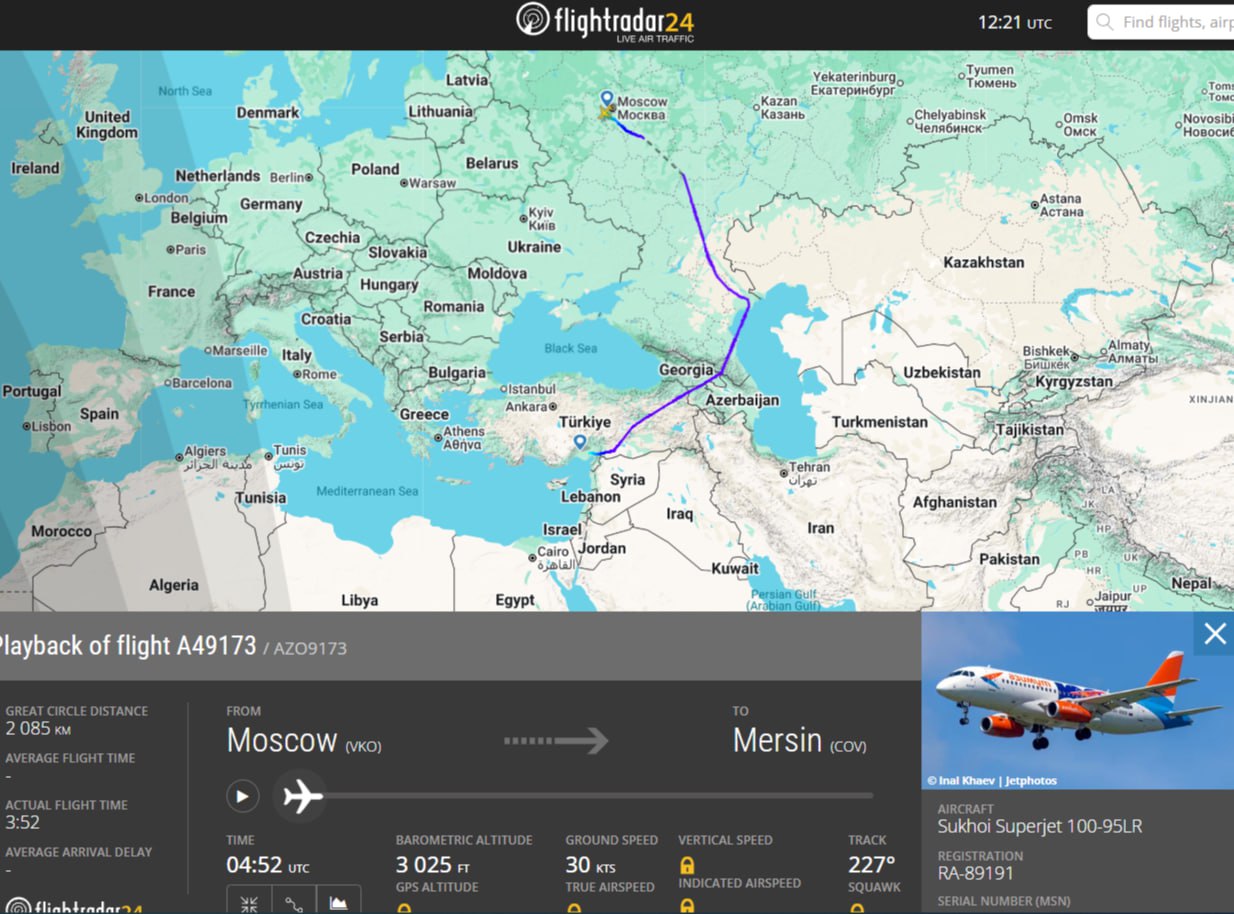Click registration RA-89191
The image size is (1234, 914).
pos(977,873)
